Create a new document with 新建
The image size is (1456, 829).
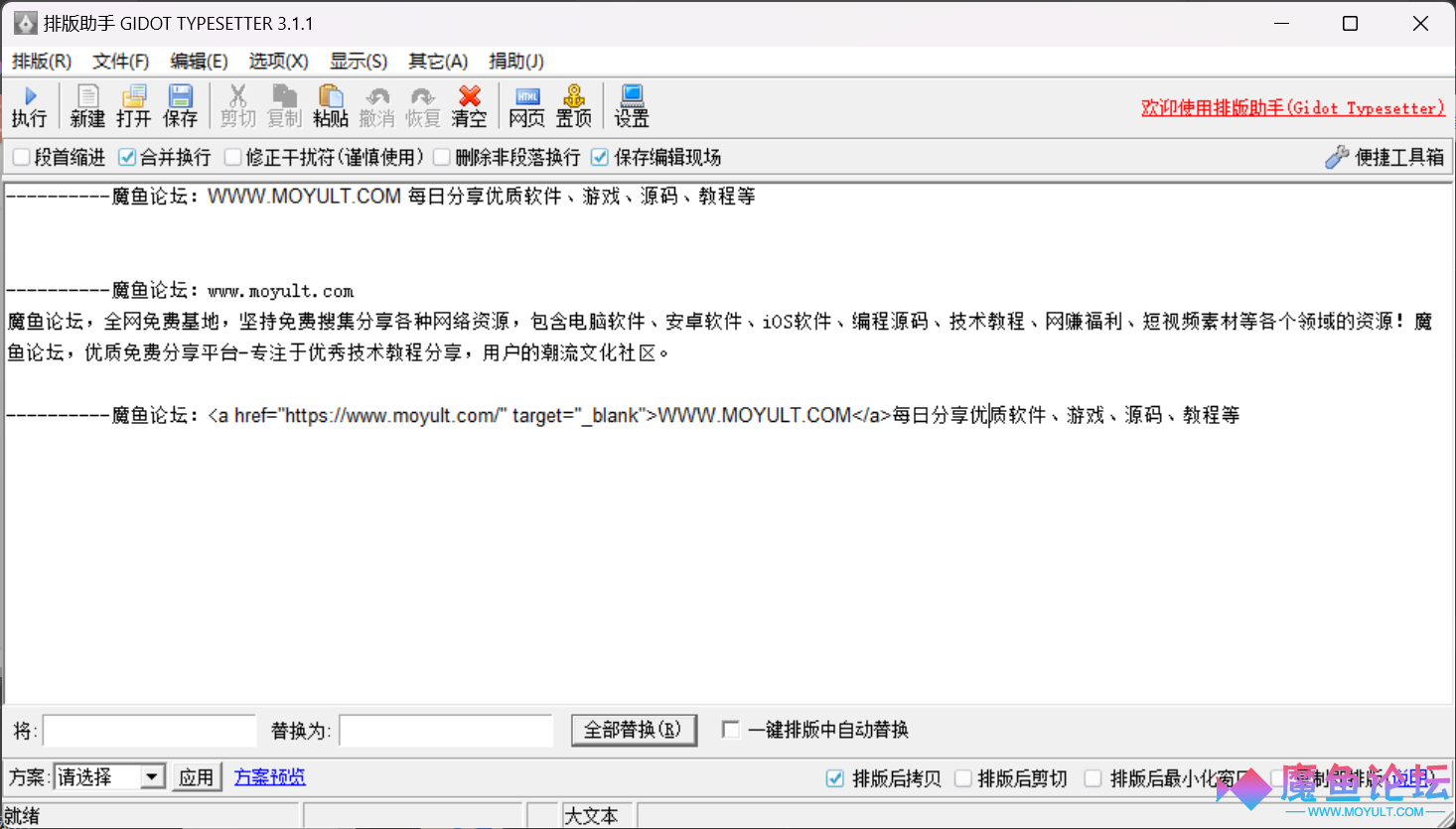(x=87, y=106)
